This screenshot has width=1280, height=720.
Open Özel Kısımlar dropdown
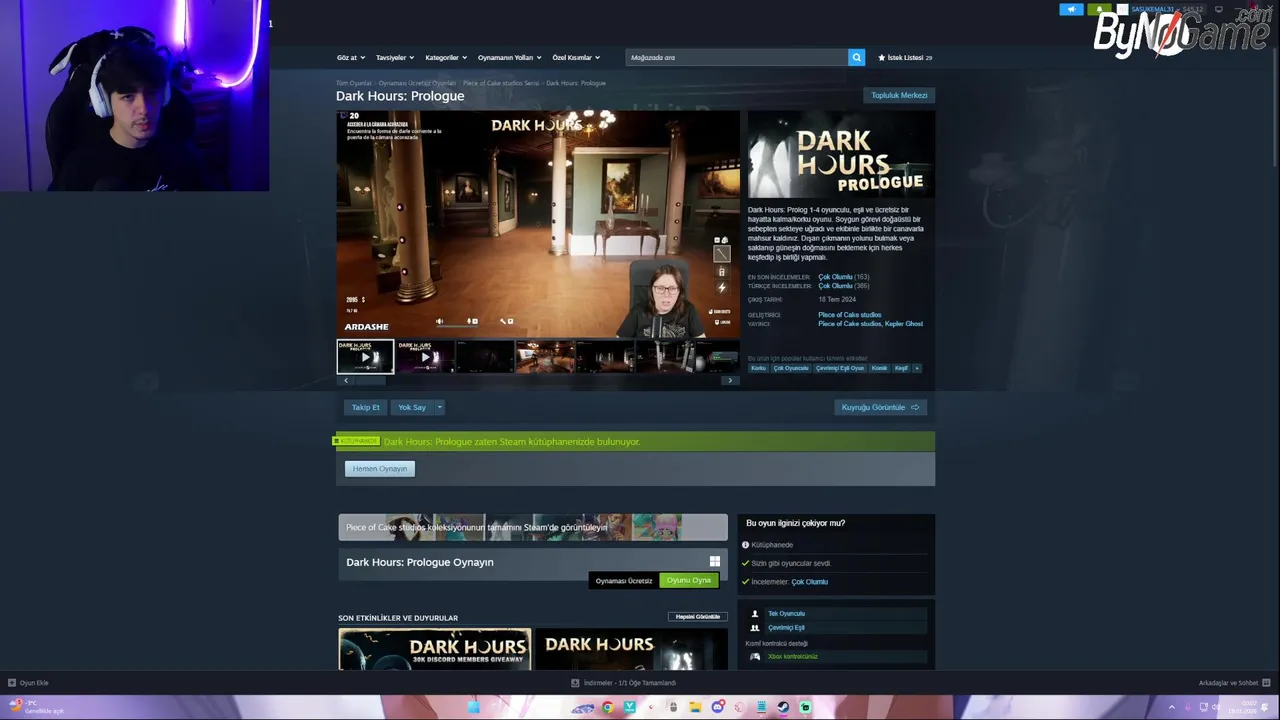(577, 57)
